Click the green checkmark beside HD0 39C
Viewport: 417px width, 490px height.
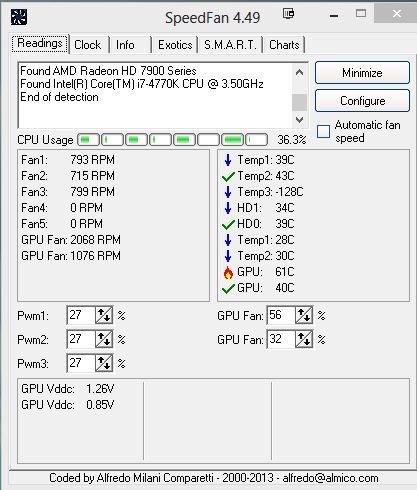coord(228,224)
